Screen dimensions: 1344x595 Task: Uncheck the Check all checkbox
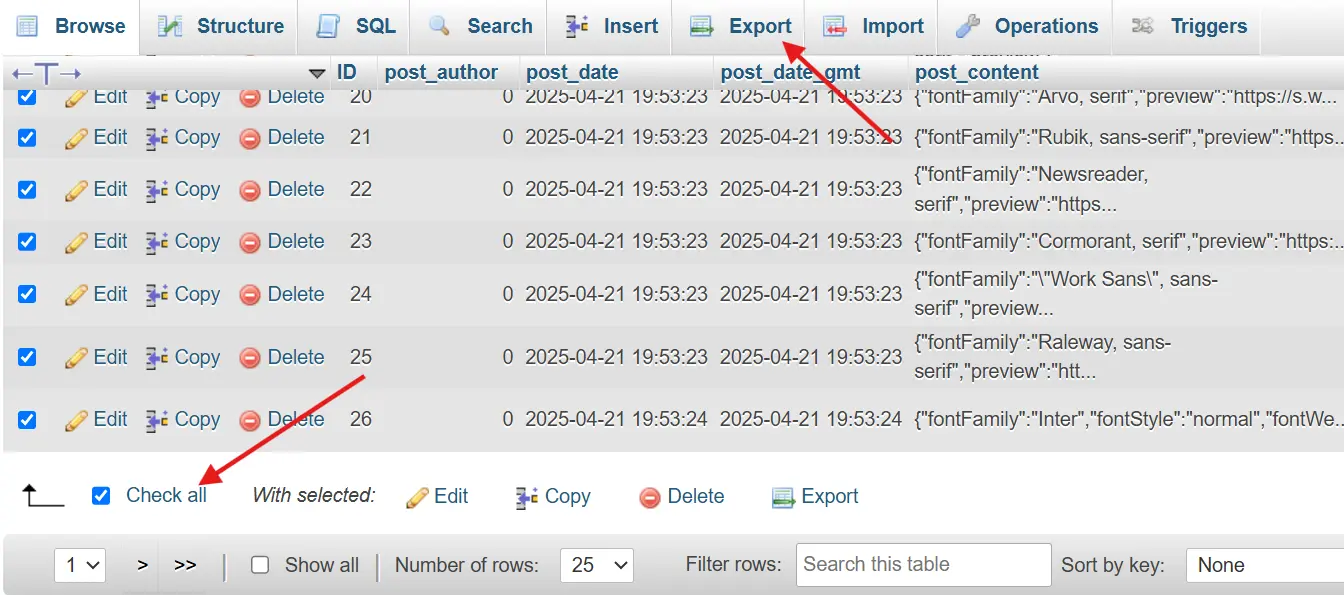click(101, 496)
